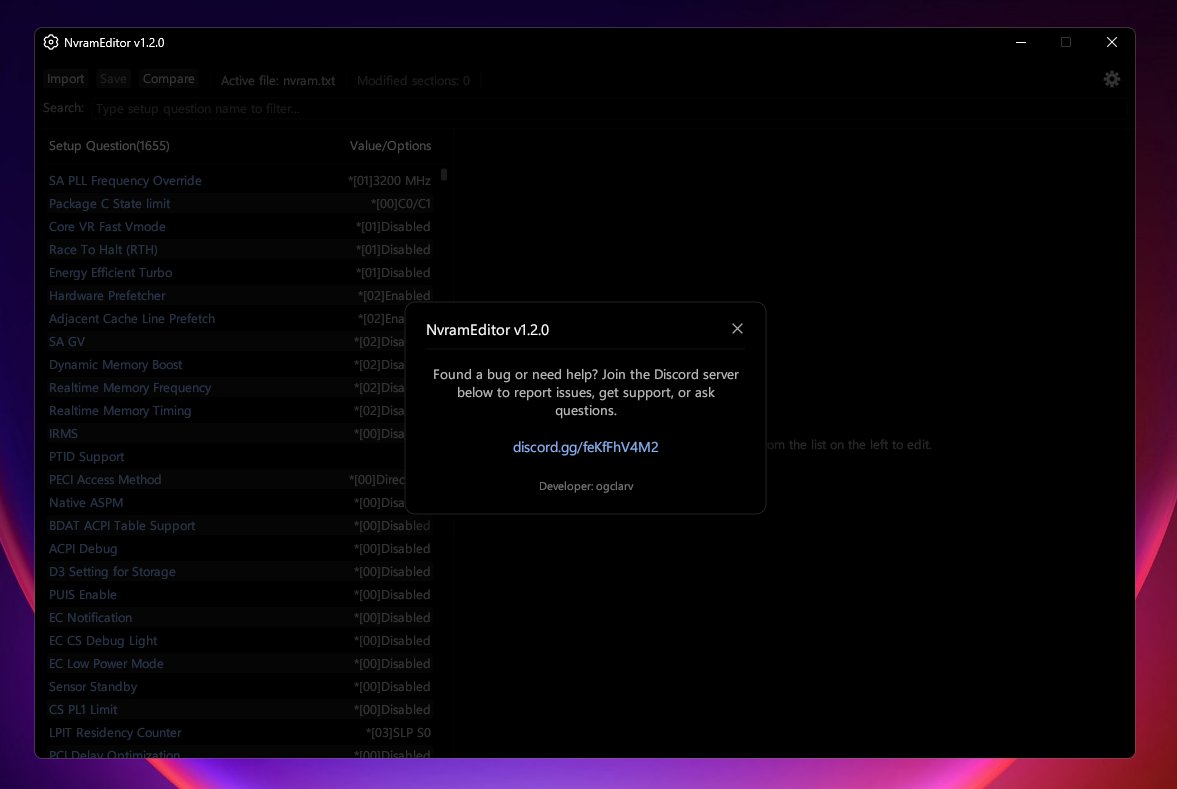
Task: Click the Setup Question(1655) column header
Action: point(110,146)
